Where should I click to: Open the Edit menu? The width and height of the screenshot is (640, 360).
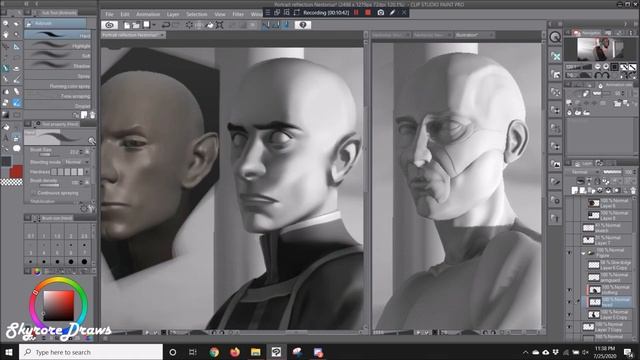124,14
